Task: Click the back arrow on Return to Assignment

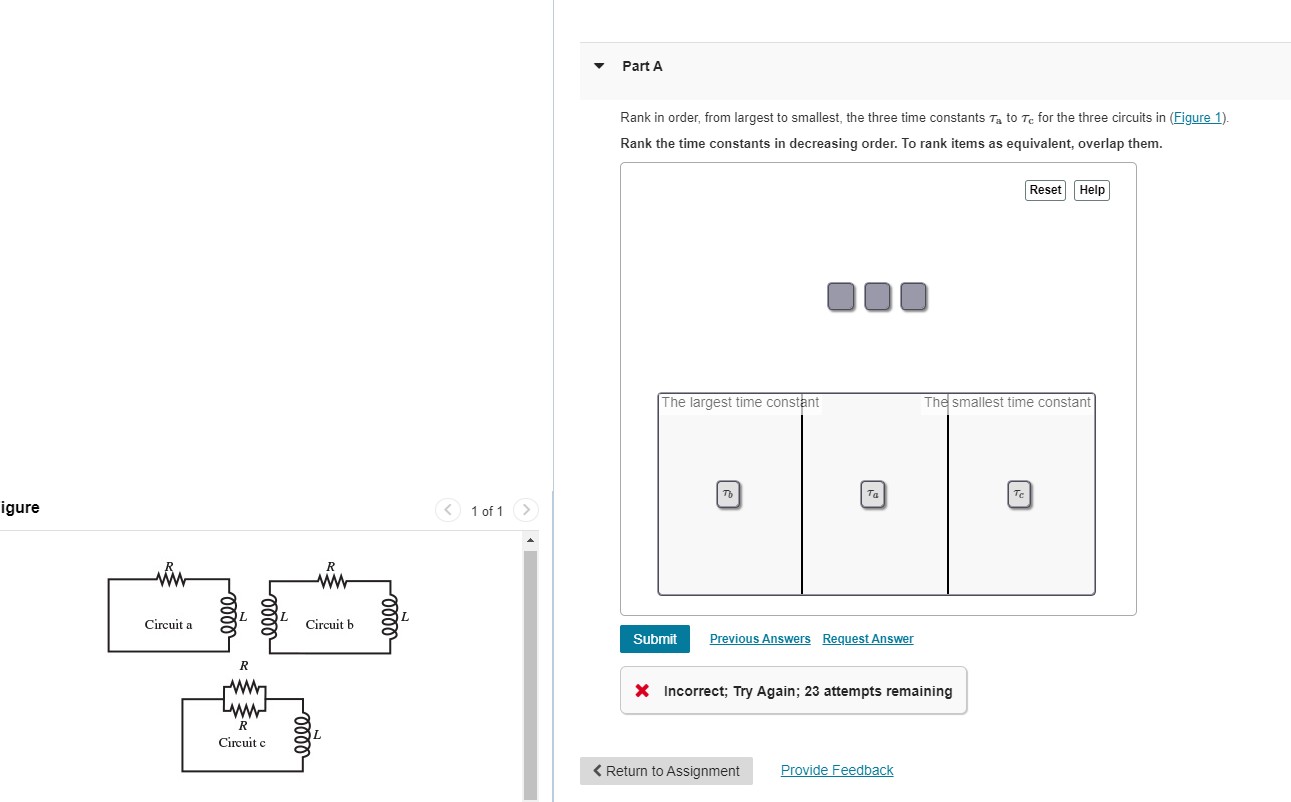Action: [597, 771]
